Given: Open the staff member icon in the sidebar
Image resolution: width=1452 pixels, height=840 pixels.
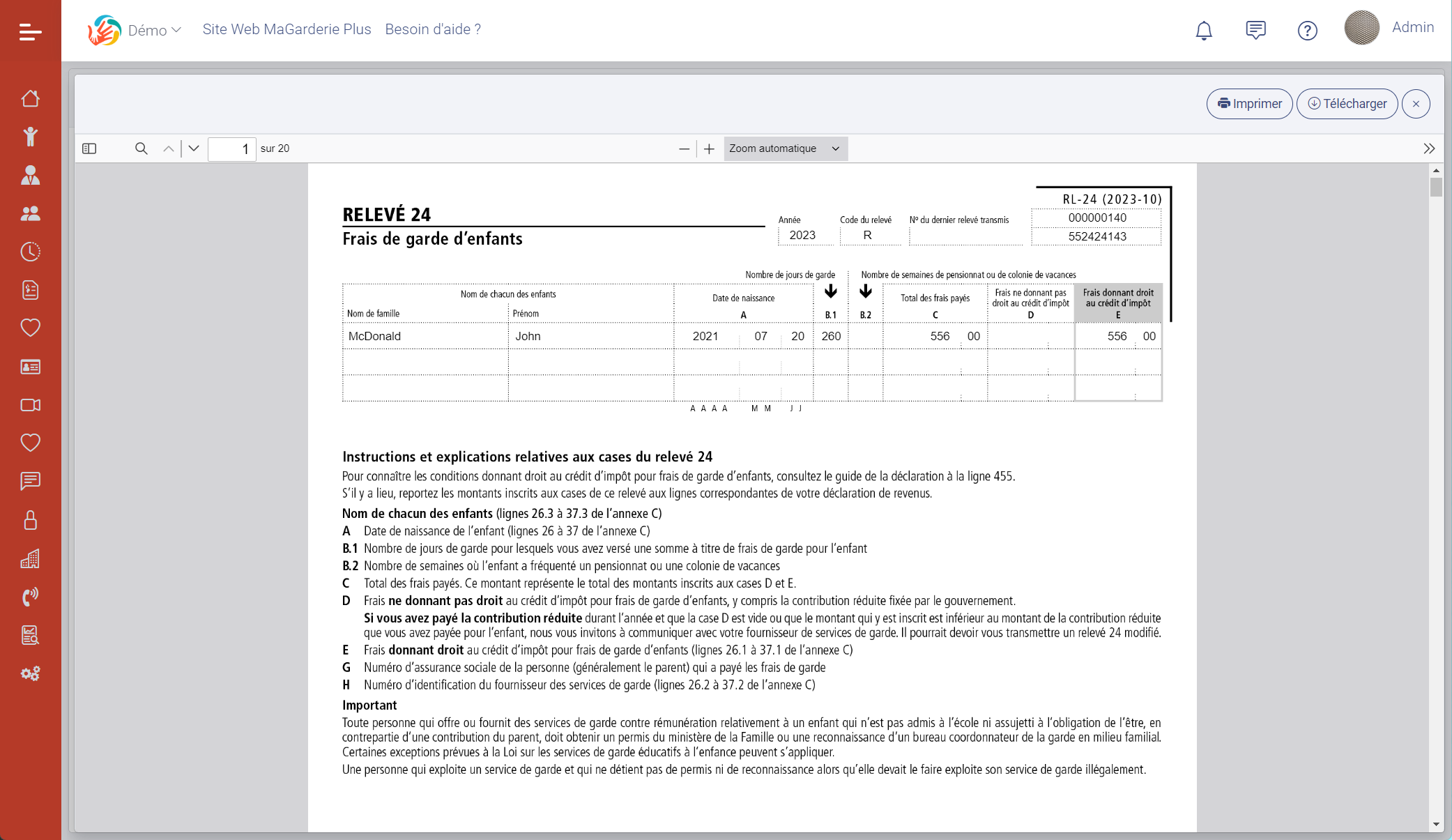Looking at the screenshot, I should [x=31, y=175].
